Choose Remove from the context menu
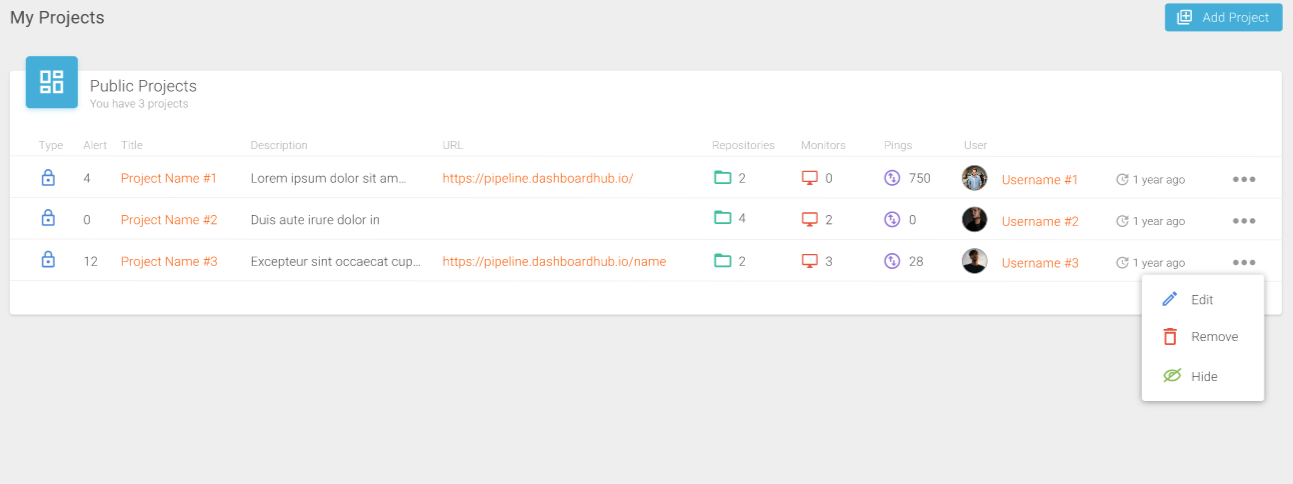This screenshot has width=1293, height=484. pyautogui.click(x=1203, y=337)
